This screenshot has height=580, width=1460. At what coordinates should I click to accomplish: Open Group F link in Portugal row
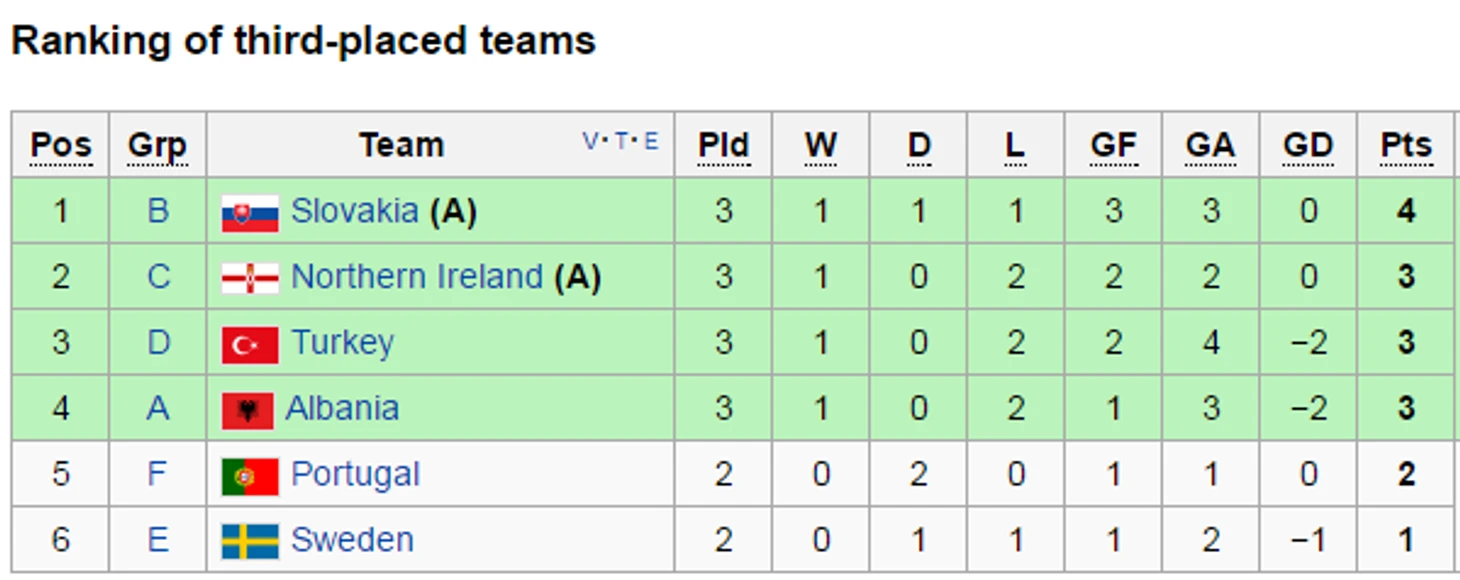pyautogui.click(x=158, y=474)
